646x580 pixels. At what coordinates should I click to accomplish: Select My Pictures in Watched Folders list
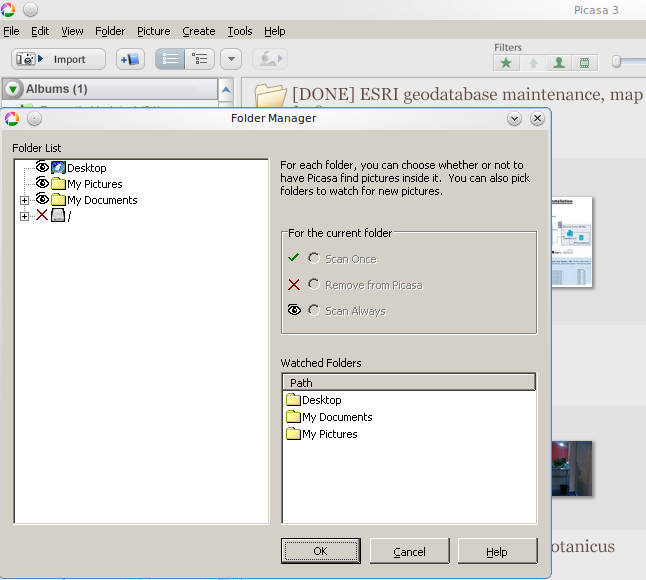(x=330, y=434)
